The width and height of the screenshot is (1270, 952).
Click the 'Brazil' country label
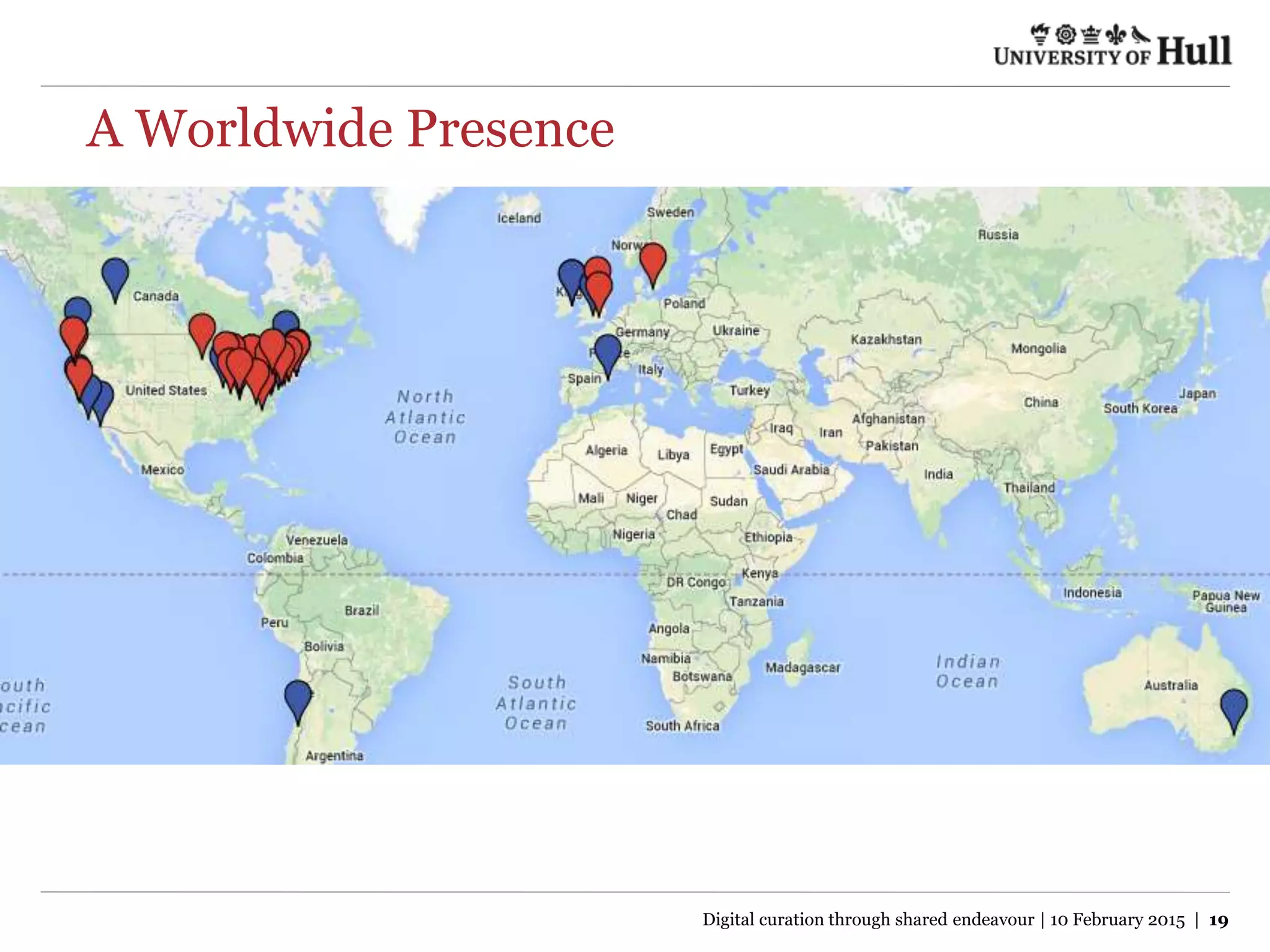coord(362,610)
